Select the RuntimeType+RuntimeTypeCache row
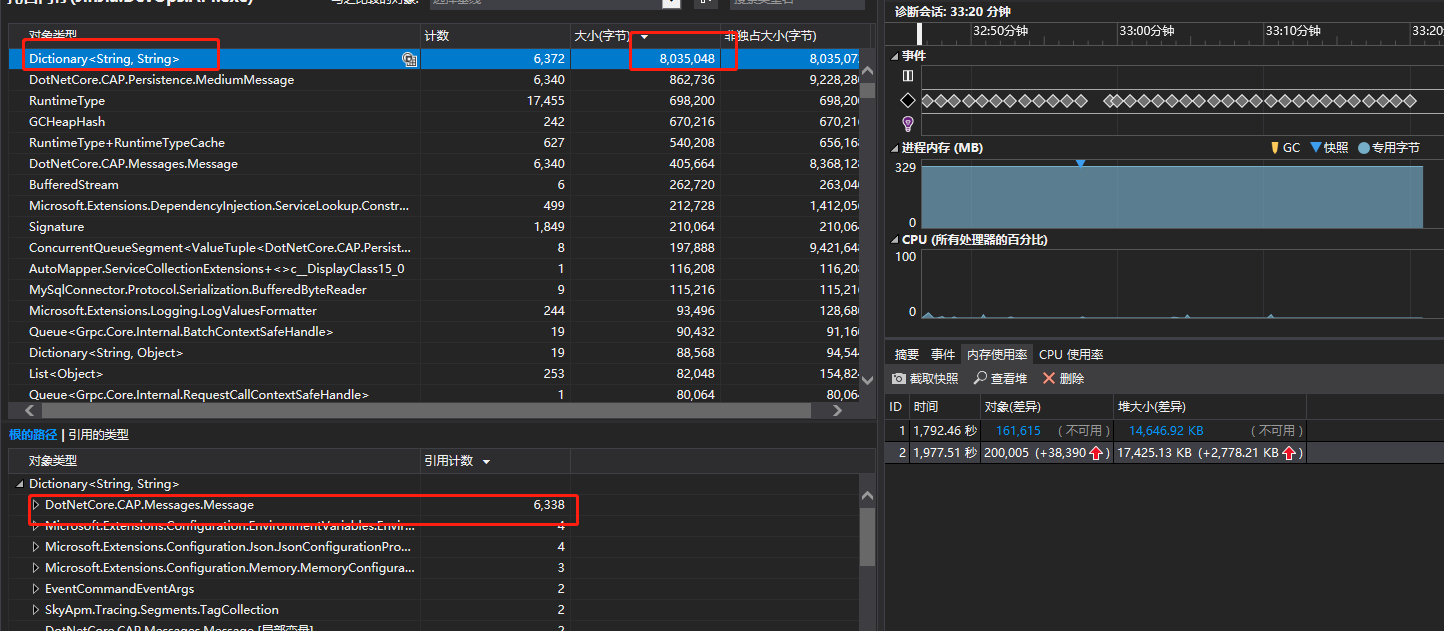 pyautogui.click(x=435, y=143)
